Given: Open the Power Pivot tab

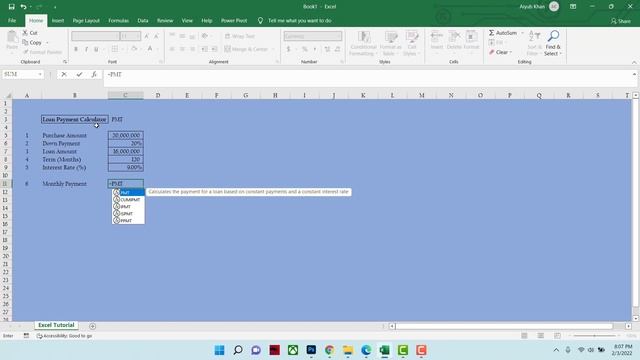Looking at the screenshot, I should pos(234,20).
